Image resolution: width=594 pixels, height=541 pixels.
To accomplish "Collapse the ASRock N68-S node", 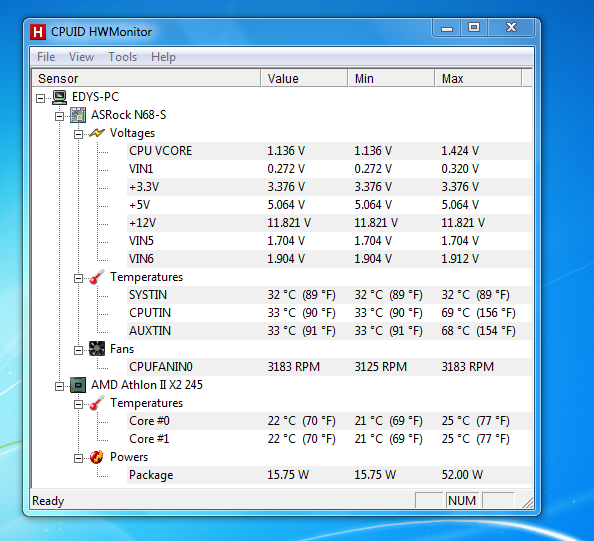I will click(59, 116).
